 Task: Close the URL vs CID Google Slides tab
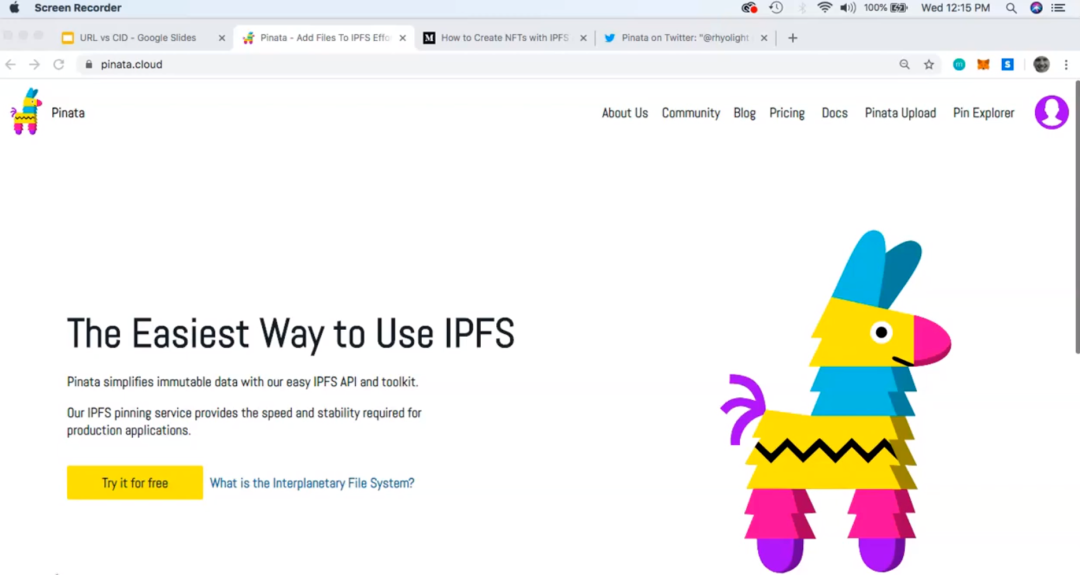click(x=221, y=38)
